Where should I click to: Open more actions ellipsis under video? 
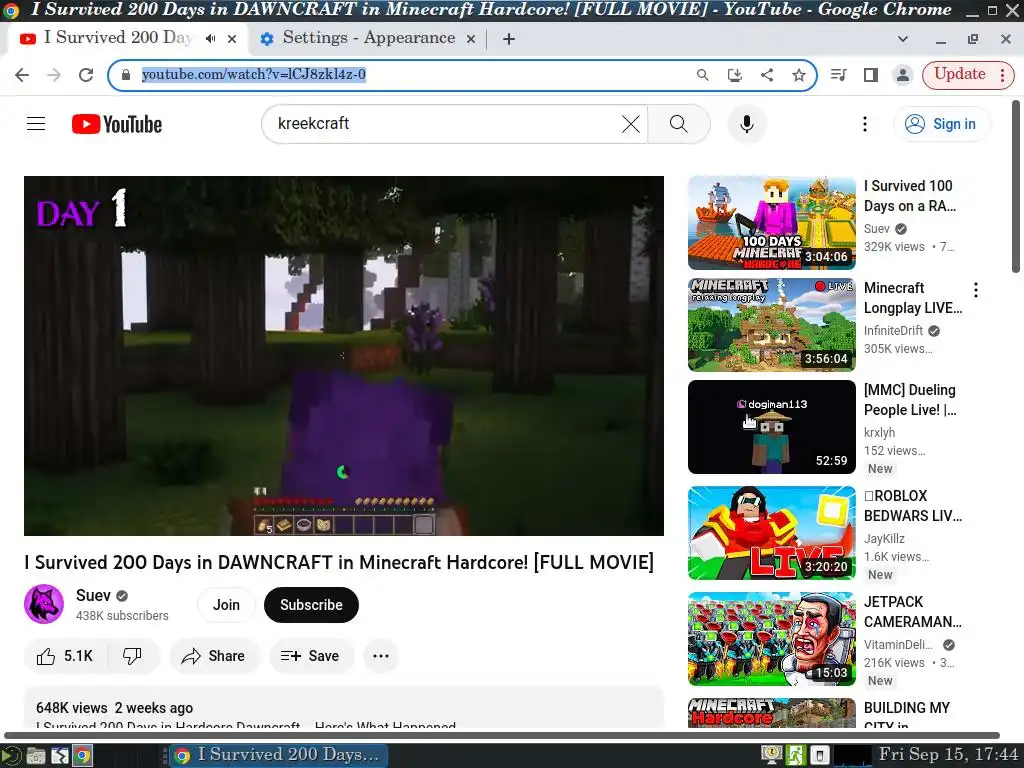tap(381, 656)
